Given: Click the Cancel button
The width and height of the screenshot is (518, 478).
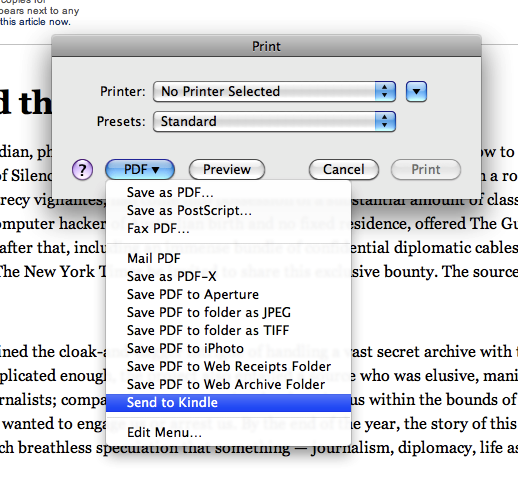Looking at the screenshot, I should point(344,169).
